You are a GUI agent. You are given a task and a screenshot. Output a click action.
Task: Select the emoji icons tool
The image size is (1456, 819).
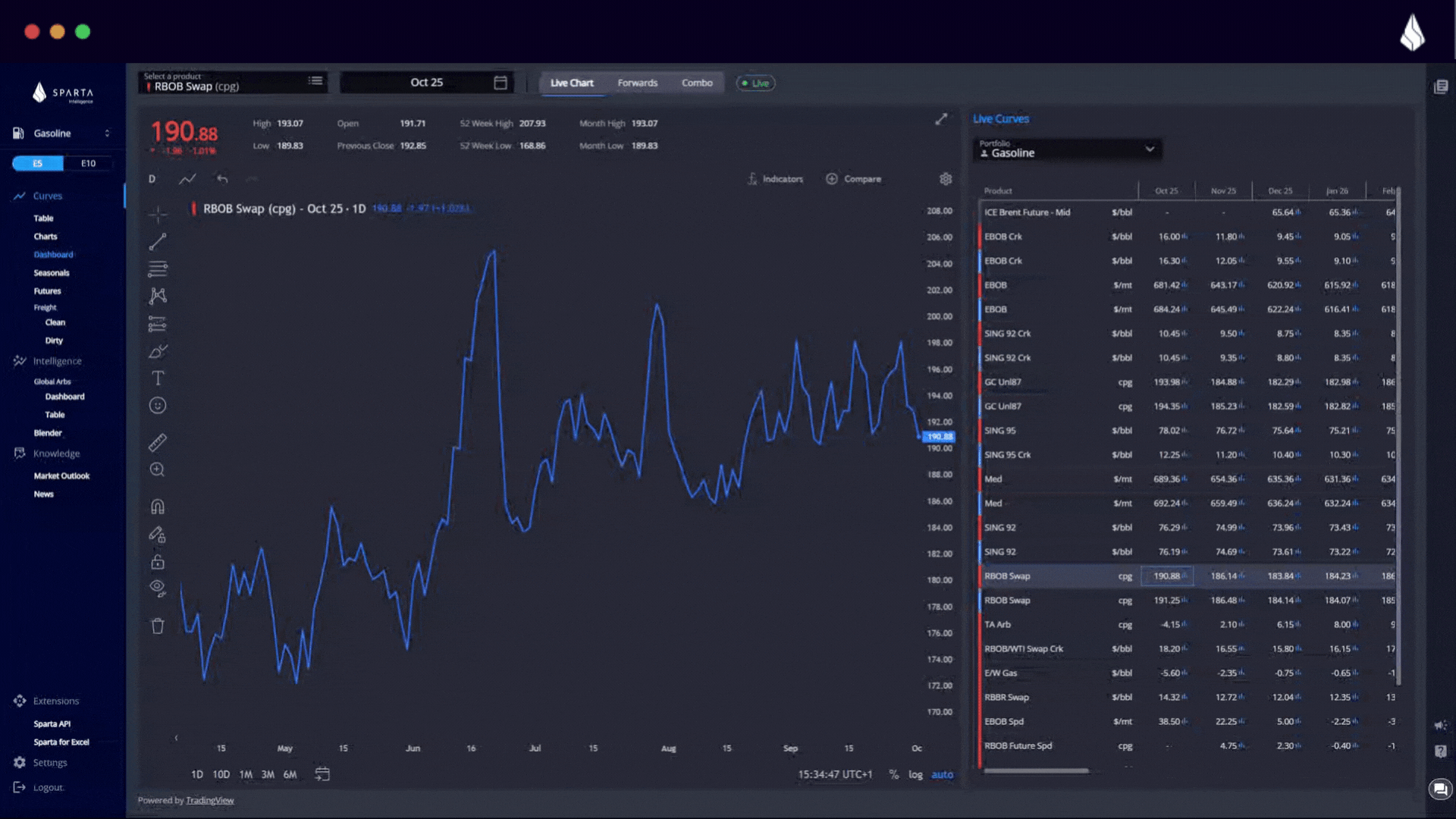tap(158, 406)
